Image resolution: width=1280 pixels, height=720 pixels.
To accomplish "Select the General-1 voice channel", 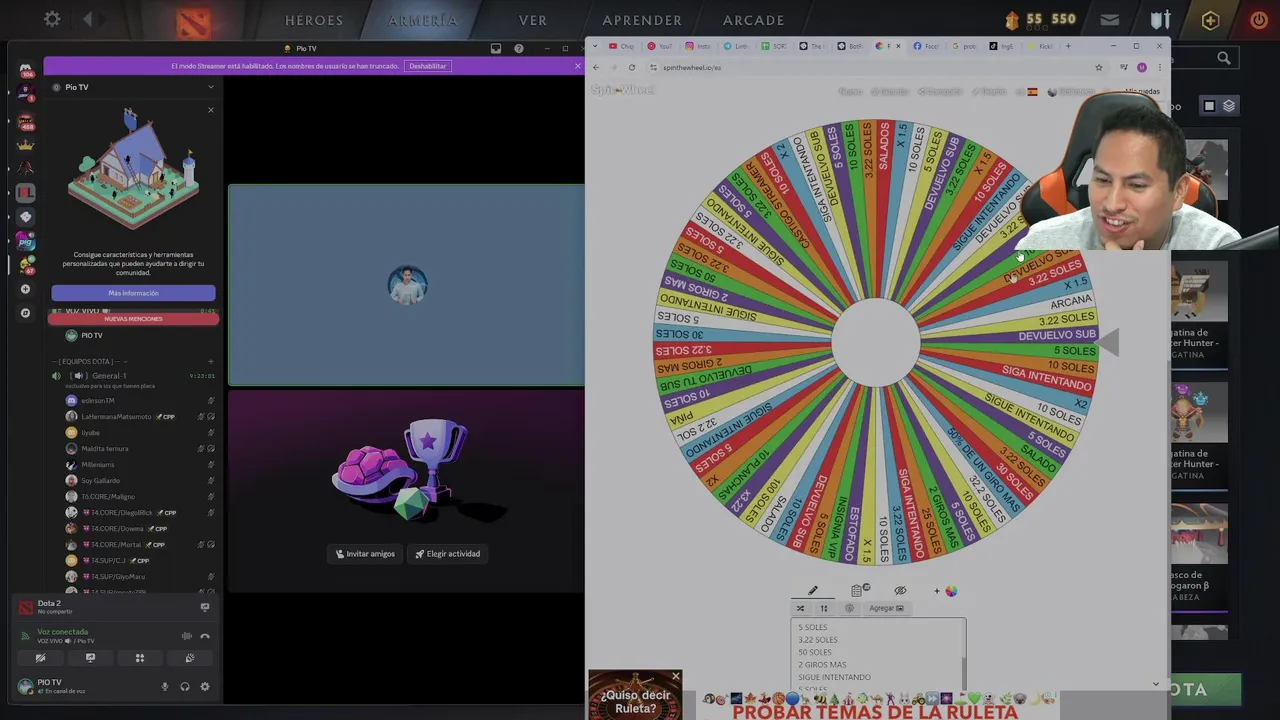I will 110,376.
